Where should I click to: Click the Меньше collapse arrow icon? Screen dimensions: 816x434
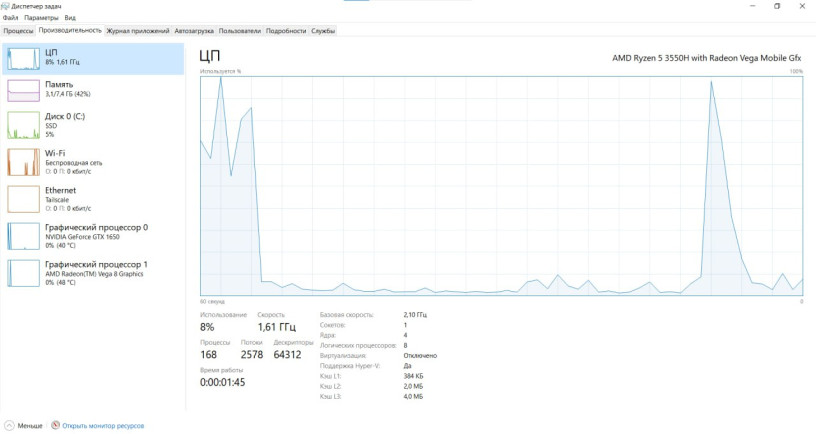(x=9, y=426)
